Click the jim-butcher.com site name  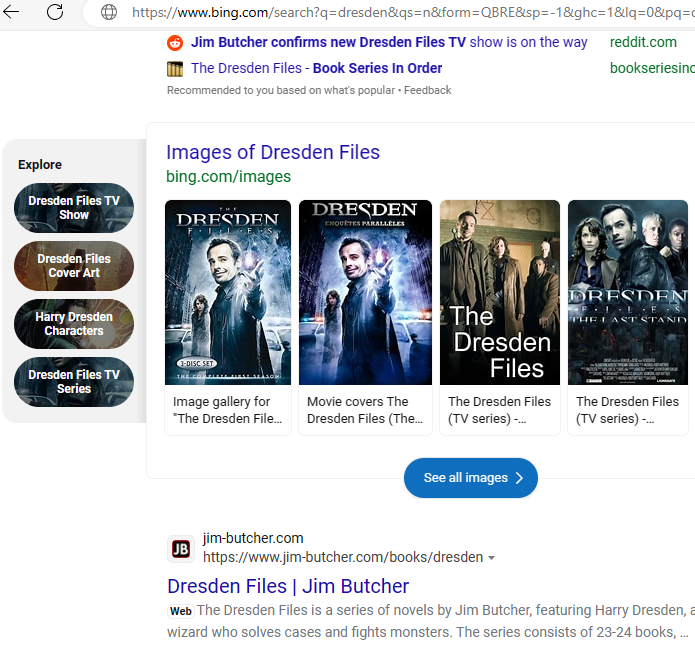[253, 538]
